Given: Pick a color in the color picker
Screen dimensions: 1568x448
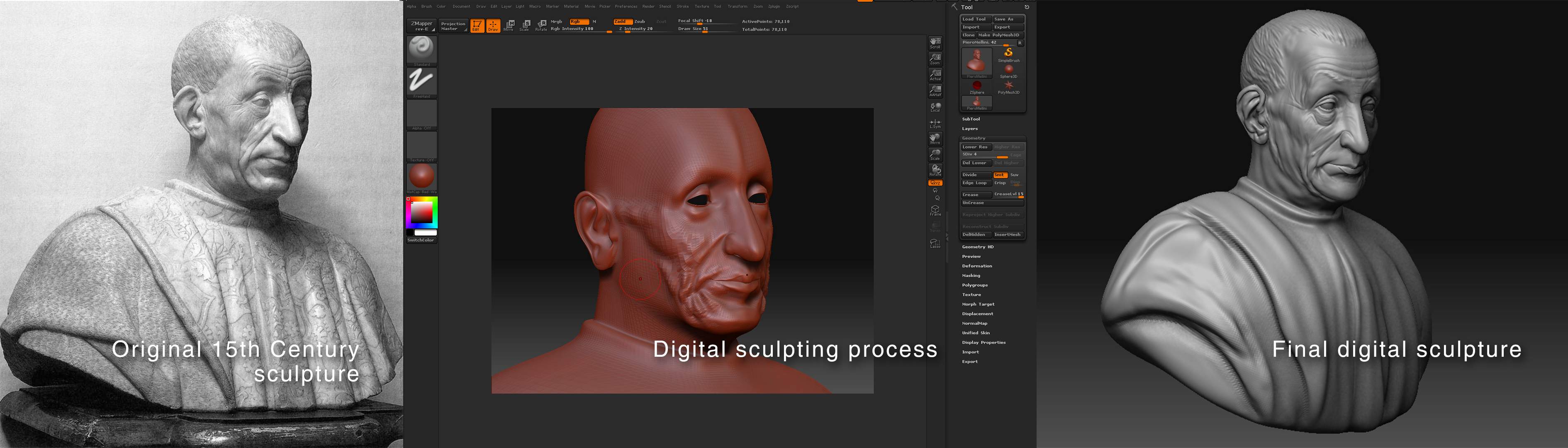Looking at the screenshot, I should (421, 212).
